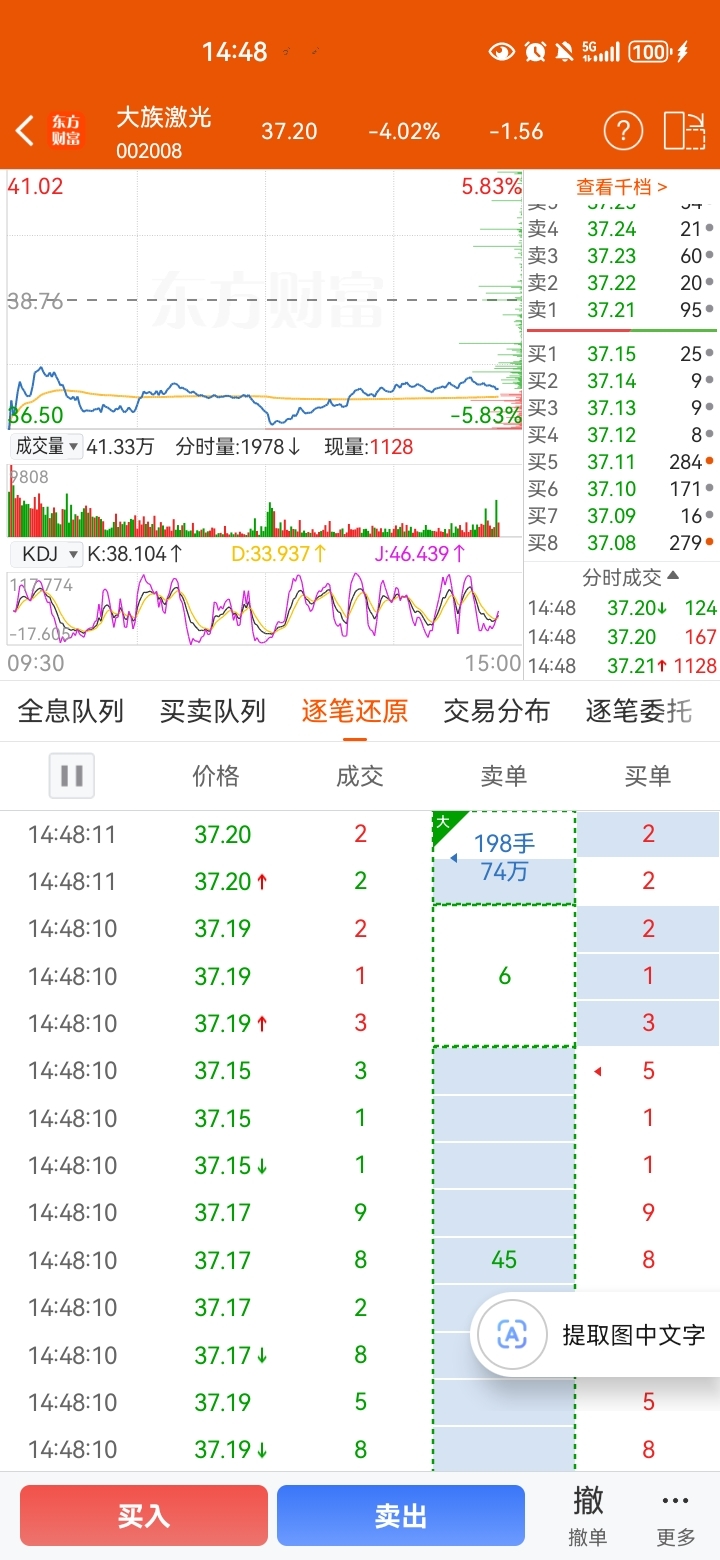Tap the 5G signal strength icon

click(x=601, y=51)
